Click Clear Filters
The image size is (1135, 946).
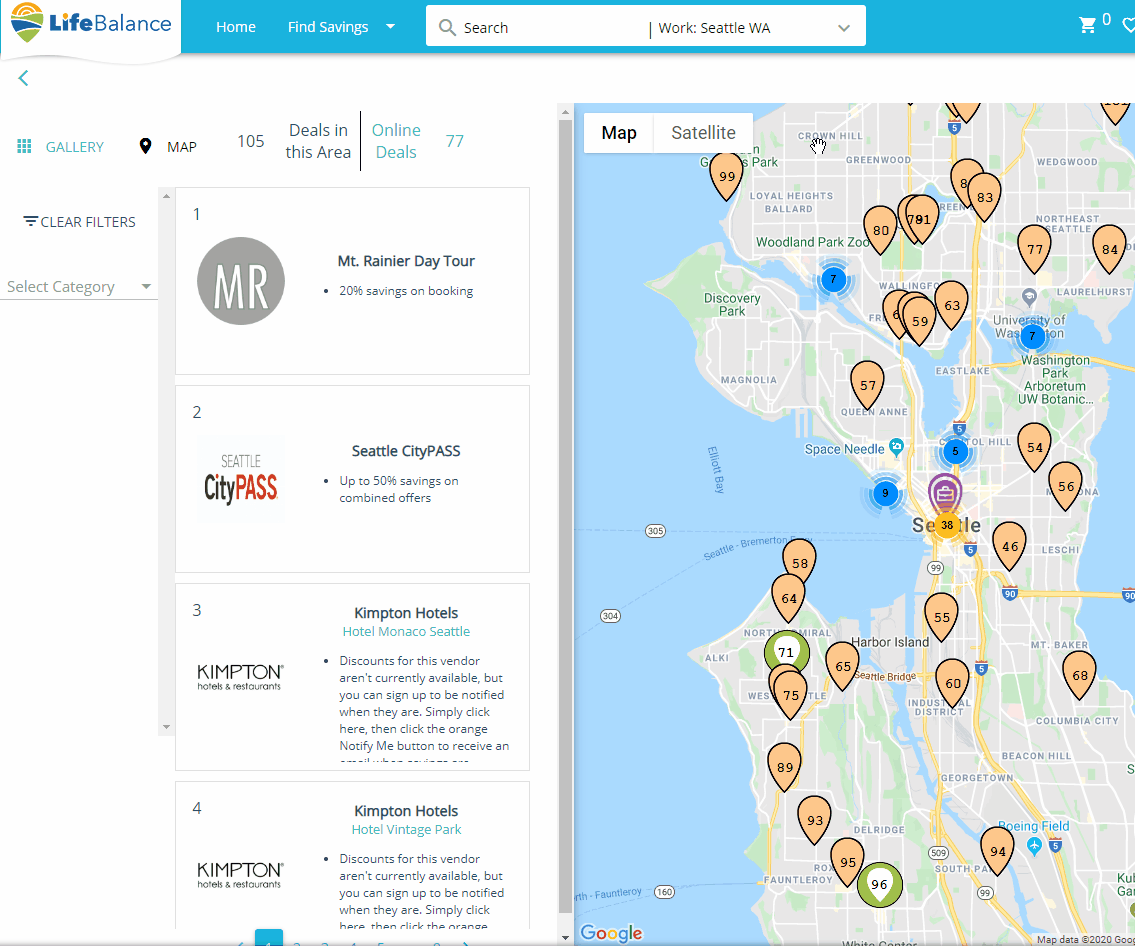pyautogui.click(x=80, y=222)
